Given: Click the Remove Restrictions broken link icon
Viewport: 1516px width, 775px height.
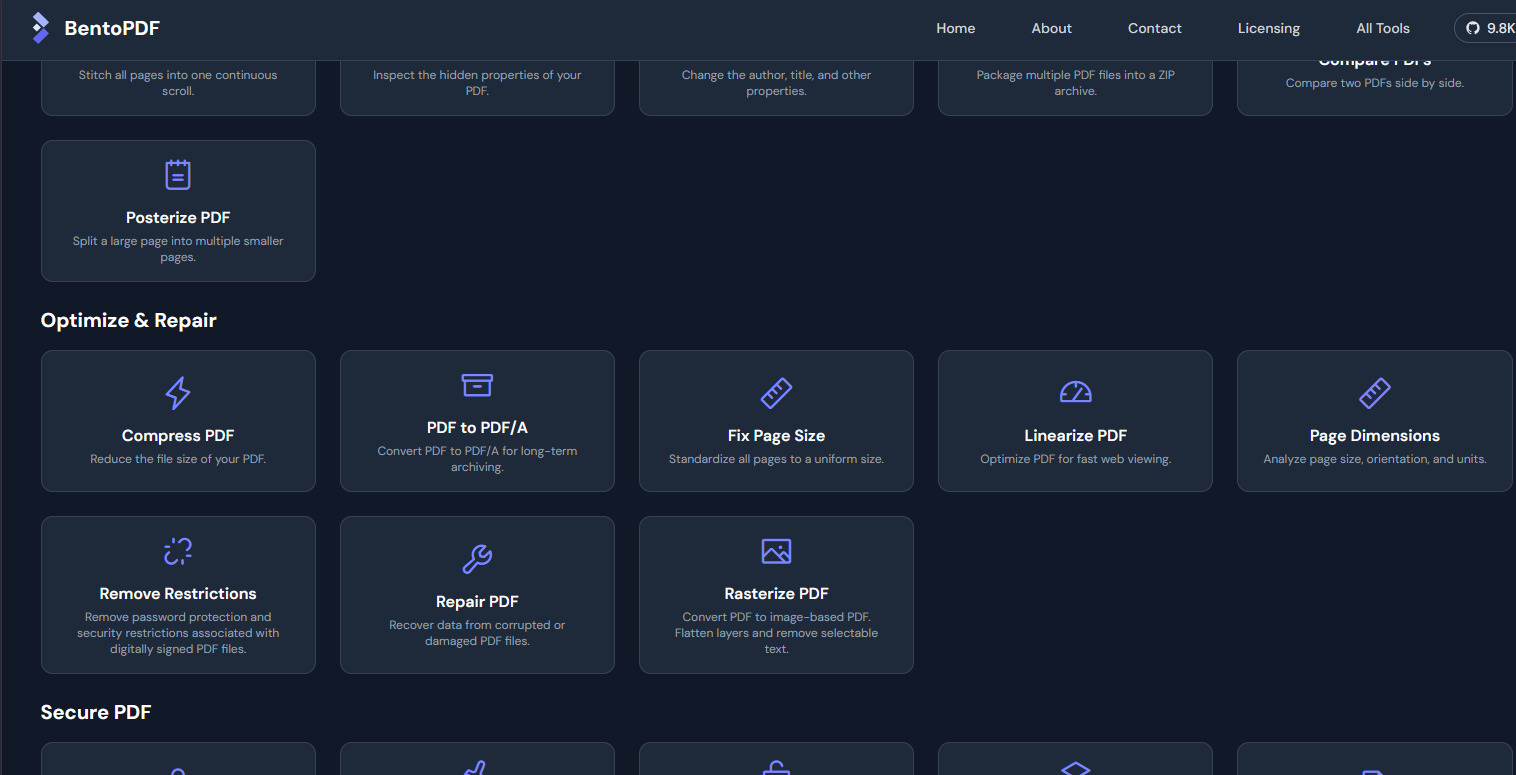Looking at the screenshot, I should tap(178, 551).
